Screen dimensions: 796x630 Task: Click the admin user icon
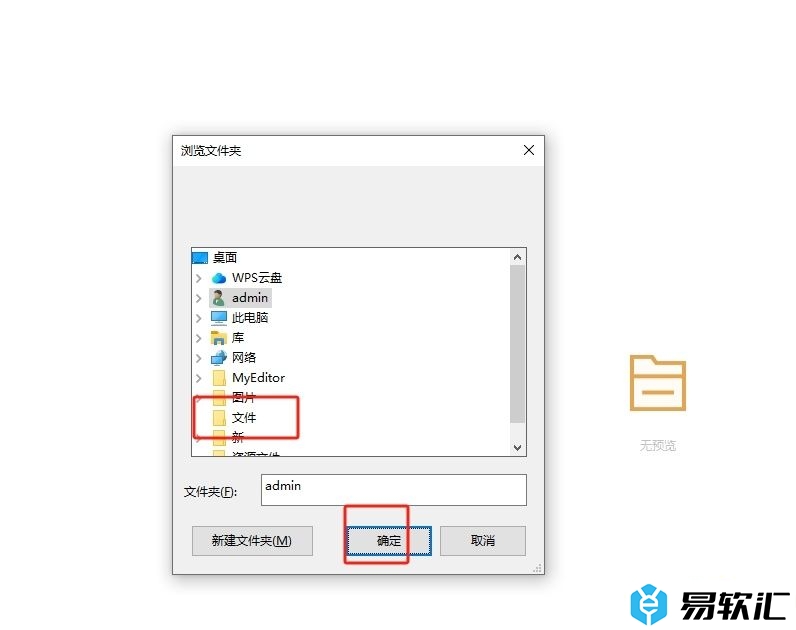tap(219, 297)
